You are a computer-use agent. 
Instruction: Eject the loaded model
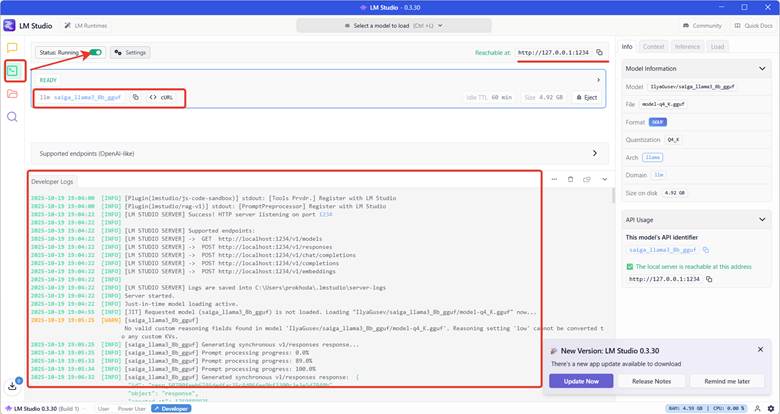[x=586, y=98]
